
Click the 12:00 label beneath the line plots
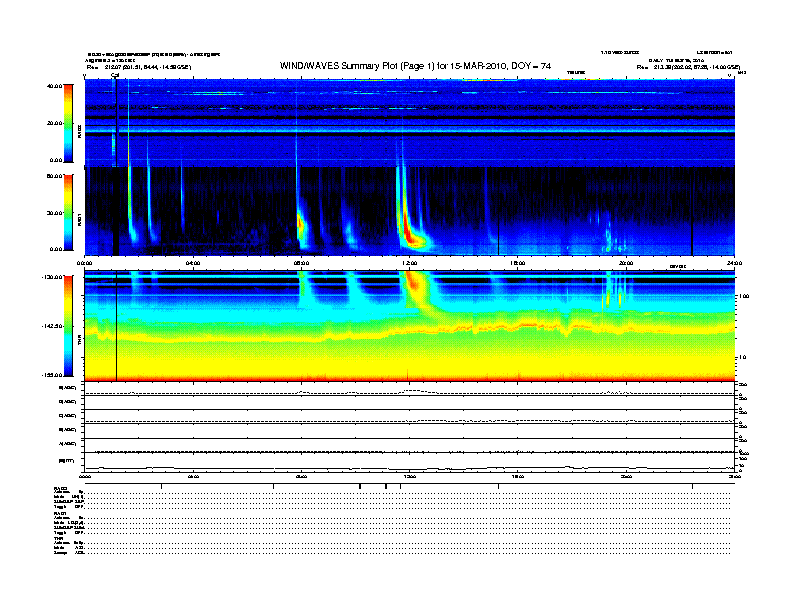[410, 476]
